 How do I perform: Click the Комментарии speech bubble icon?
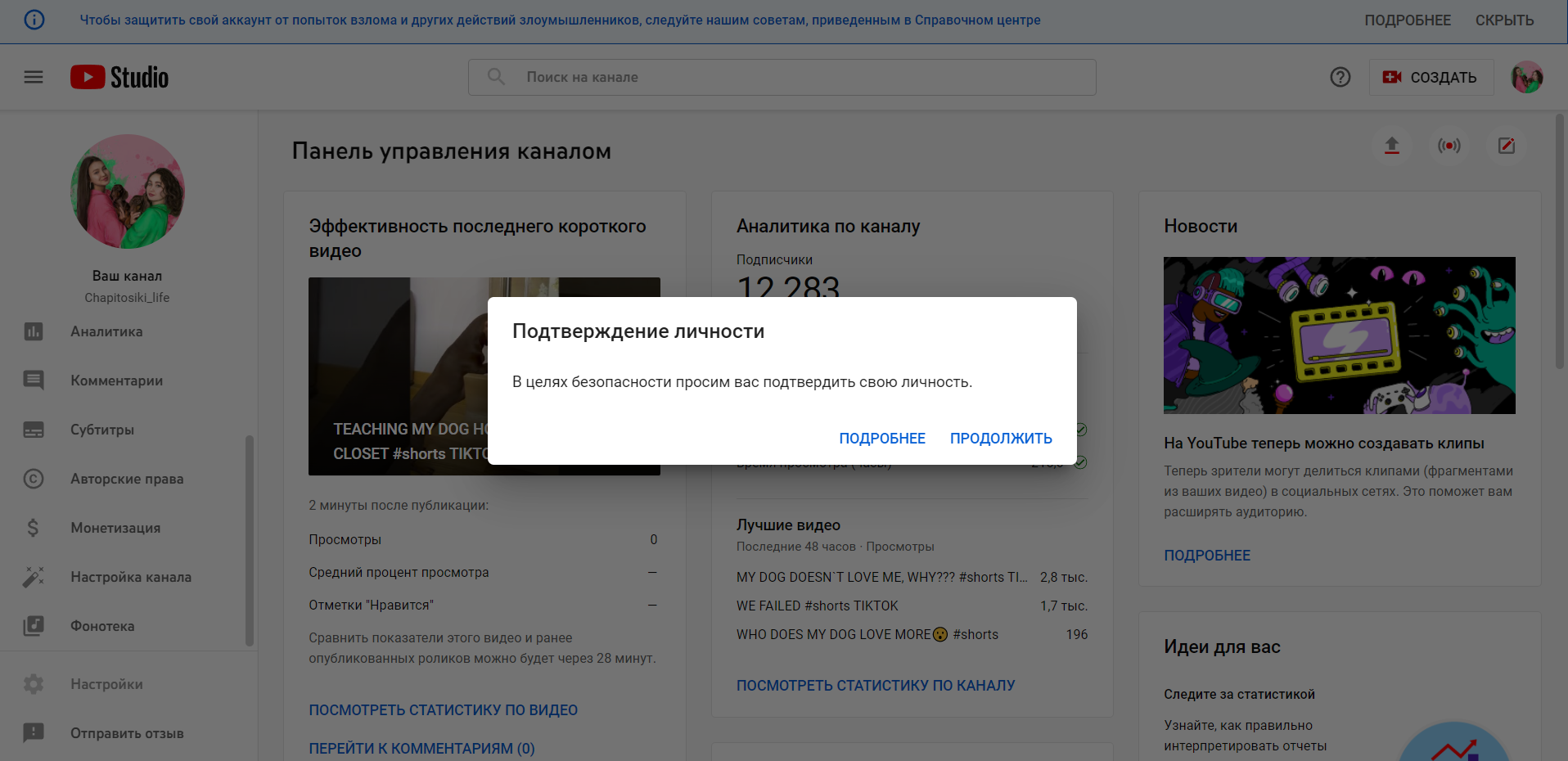[x=34, y=380]
